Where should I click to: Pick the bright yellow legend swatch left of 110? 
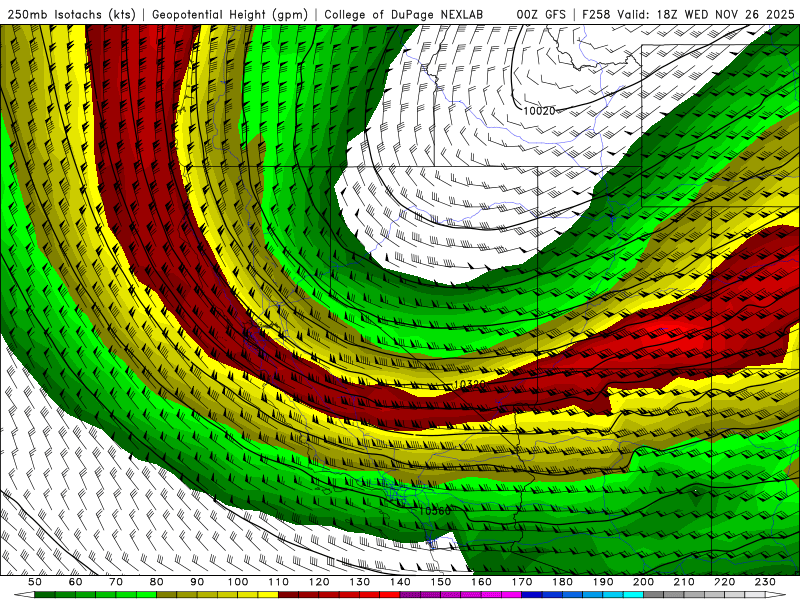coord(268,595)
